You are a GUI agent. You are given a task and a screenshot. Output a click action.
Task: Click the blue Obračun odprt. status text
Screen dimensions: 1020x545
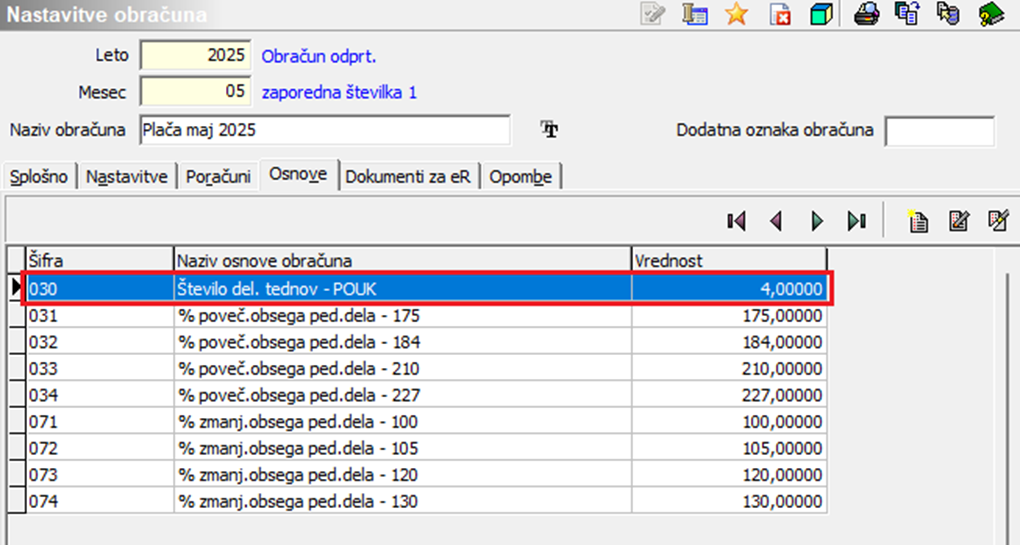coord(319,57)
